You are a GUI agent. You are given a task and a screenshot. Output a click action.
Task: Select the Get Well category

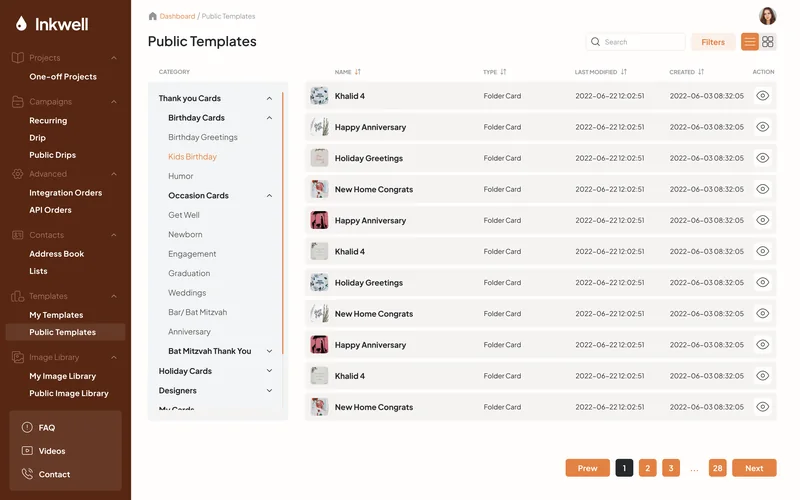(x=184, y=215)
